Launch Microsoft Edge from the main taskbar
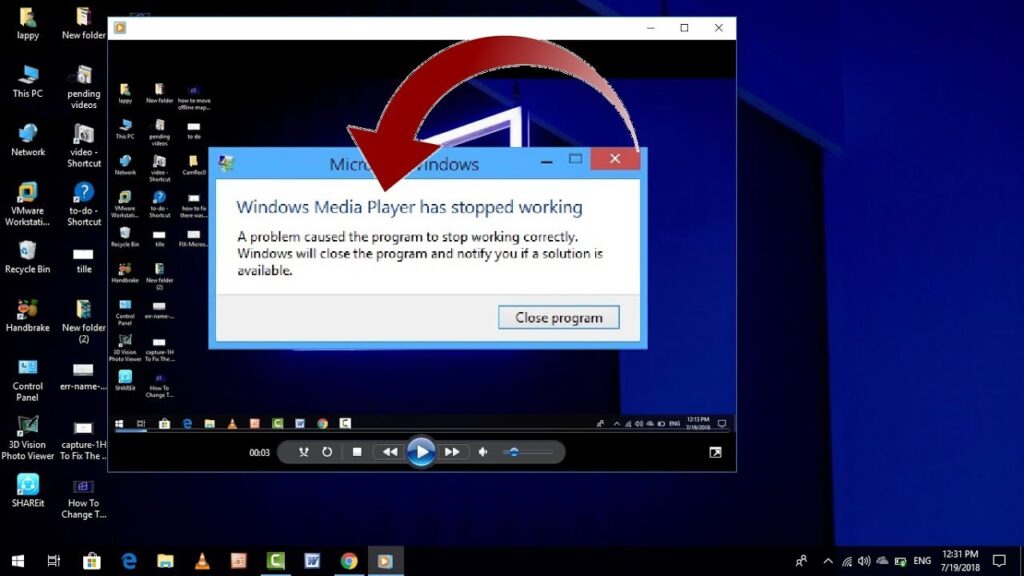The width and height of the screenshot is (1024, 576). [x=129, y=561]
